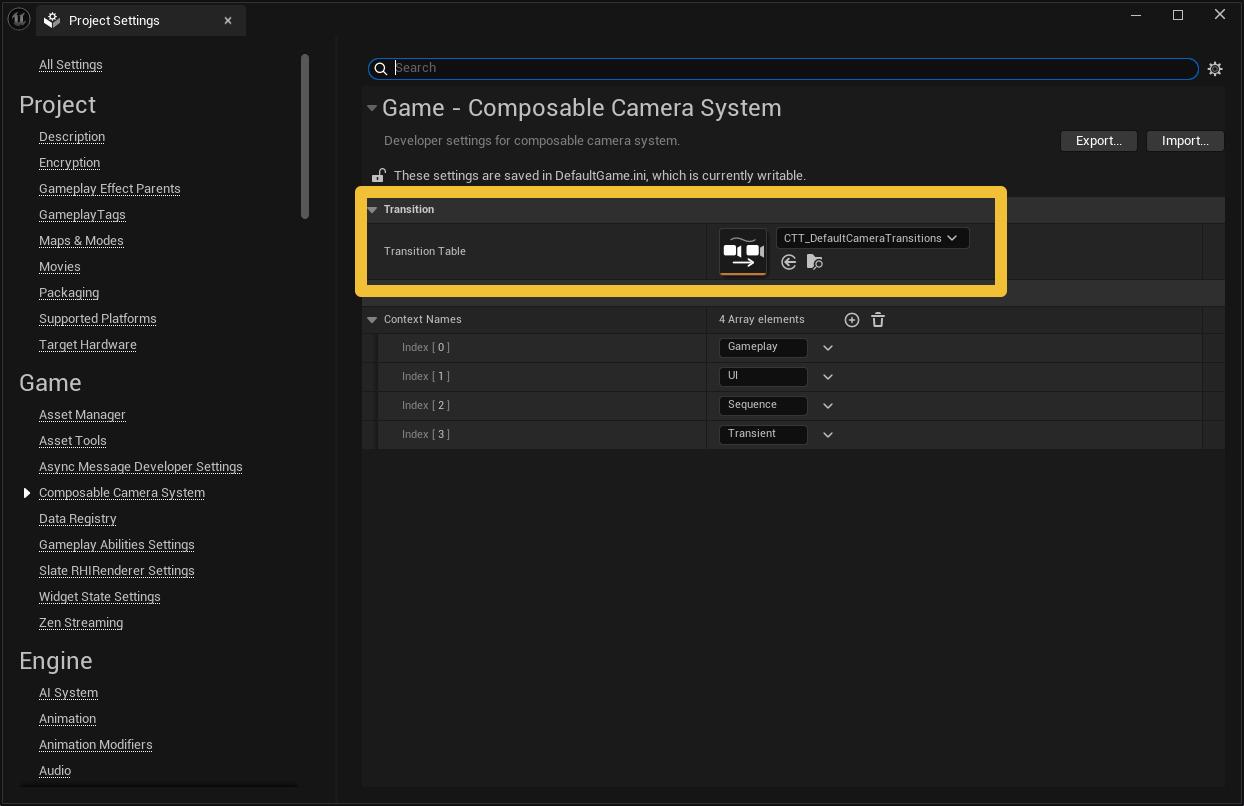Collapse the Context Names array

(x=372, y=320)
